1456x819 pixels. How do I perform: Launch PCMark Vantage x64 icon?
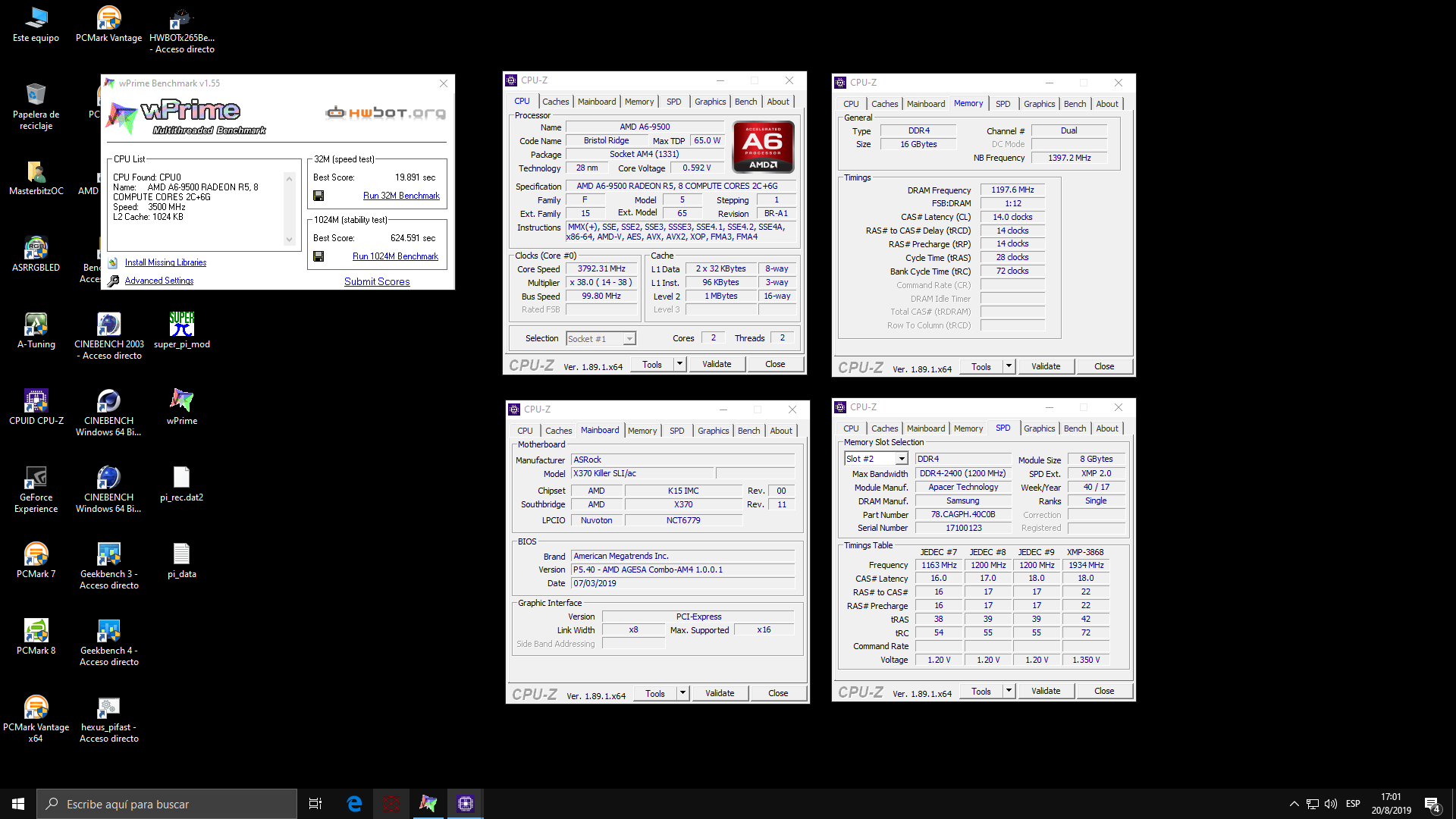click(x=36, y=720)
